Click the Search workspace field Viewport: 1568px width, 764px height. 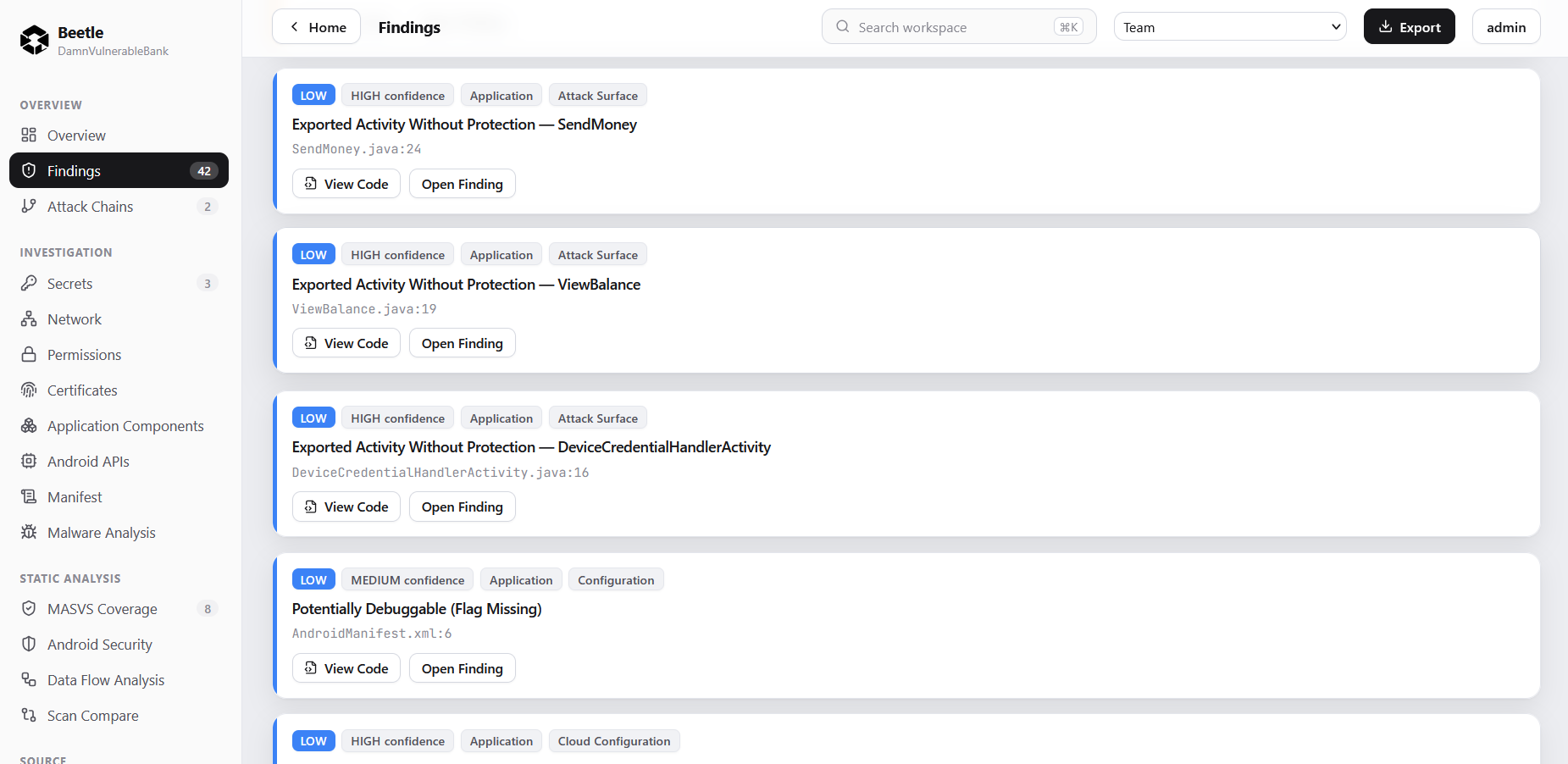point(959,27)
